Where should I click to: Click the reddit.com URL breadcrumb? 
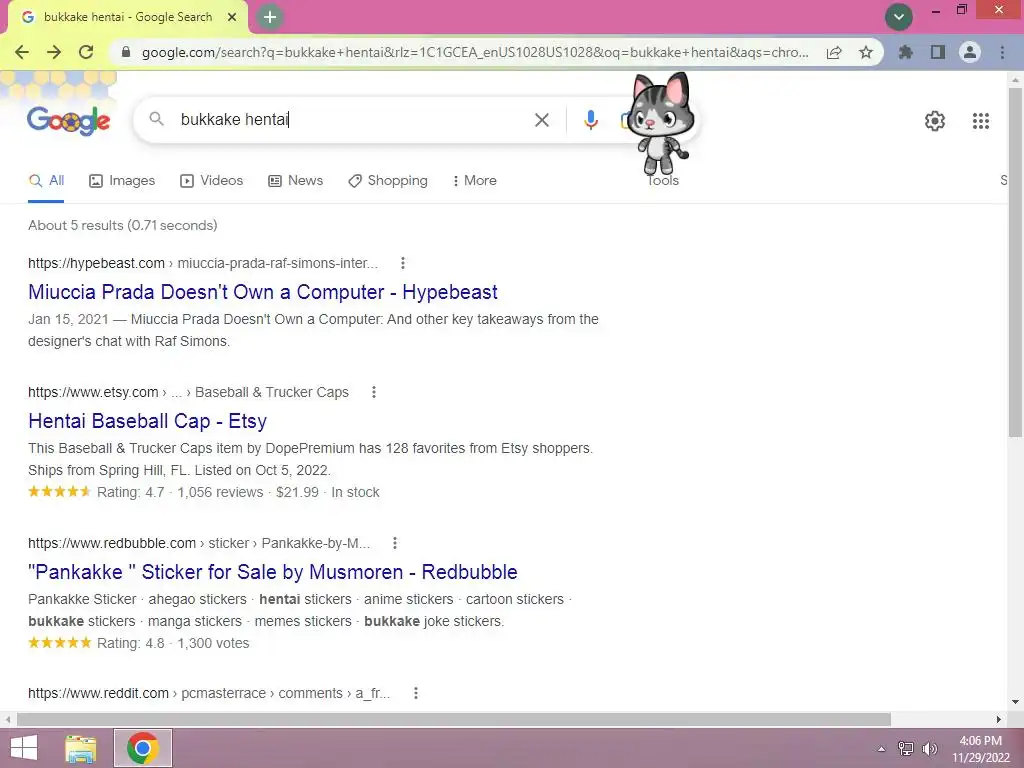point(209,694)
